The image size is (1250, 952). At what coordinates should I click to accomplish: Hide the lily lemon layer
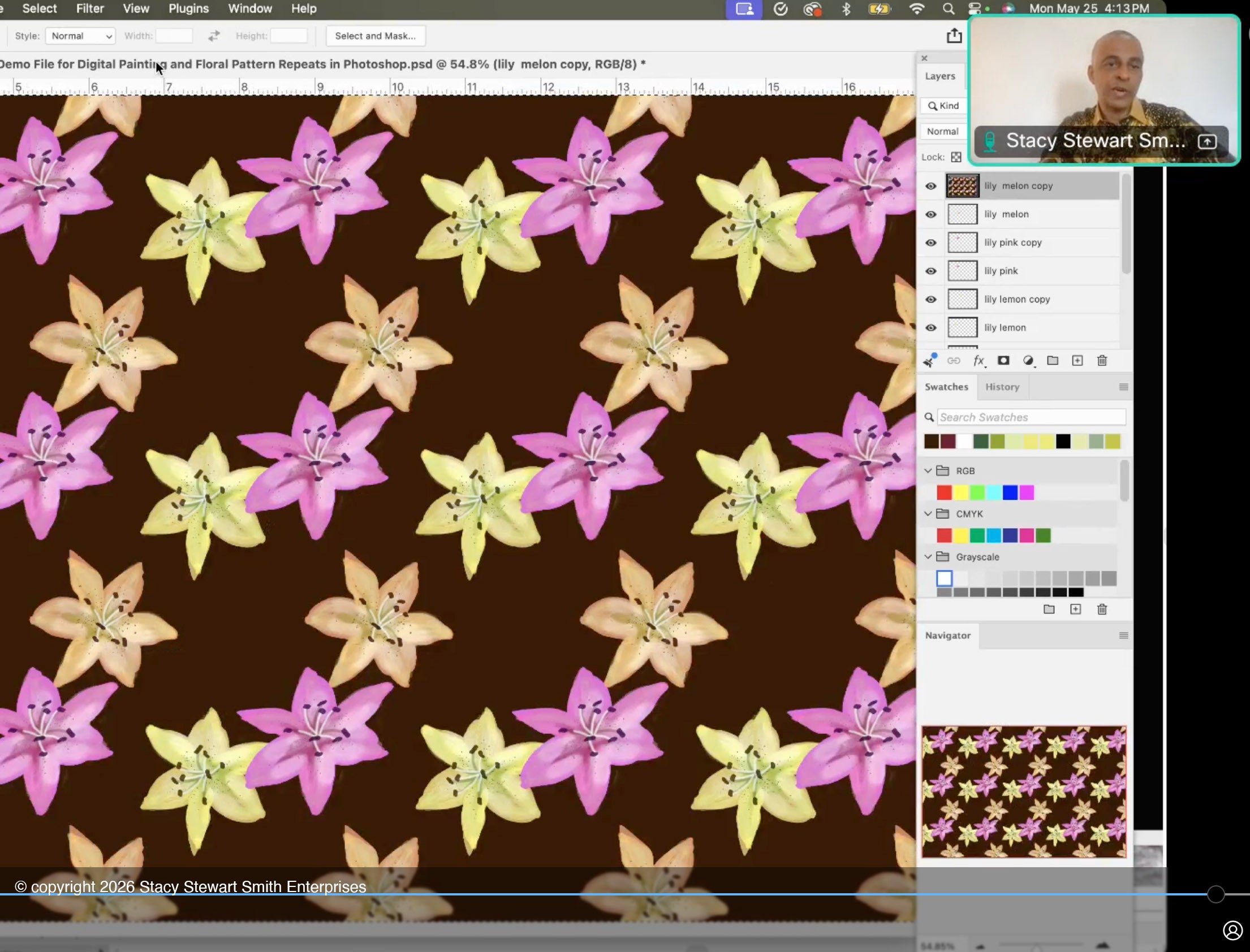(931, 327)
